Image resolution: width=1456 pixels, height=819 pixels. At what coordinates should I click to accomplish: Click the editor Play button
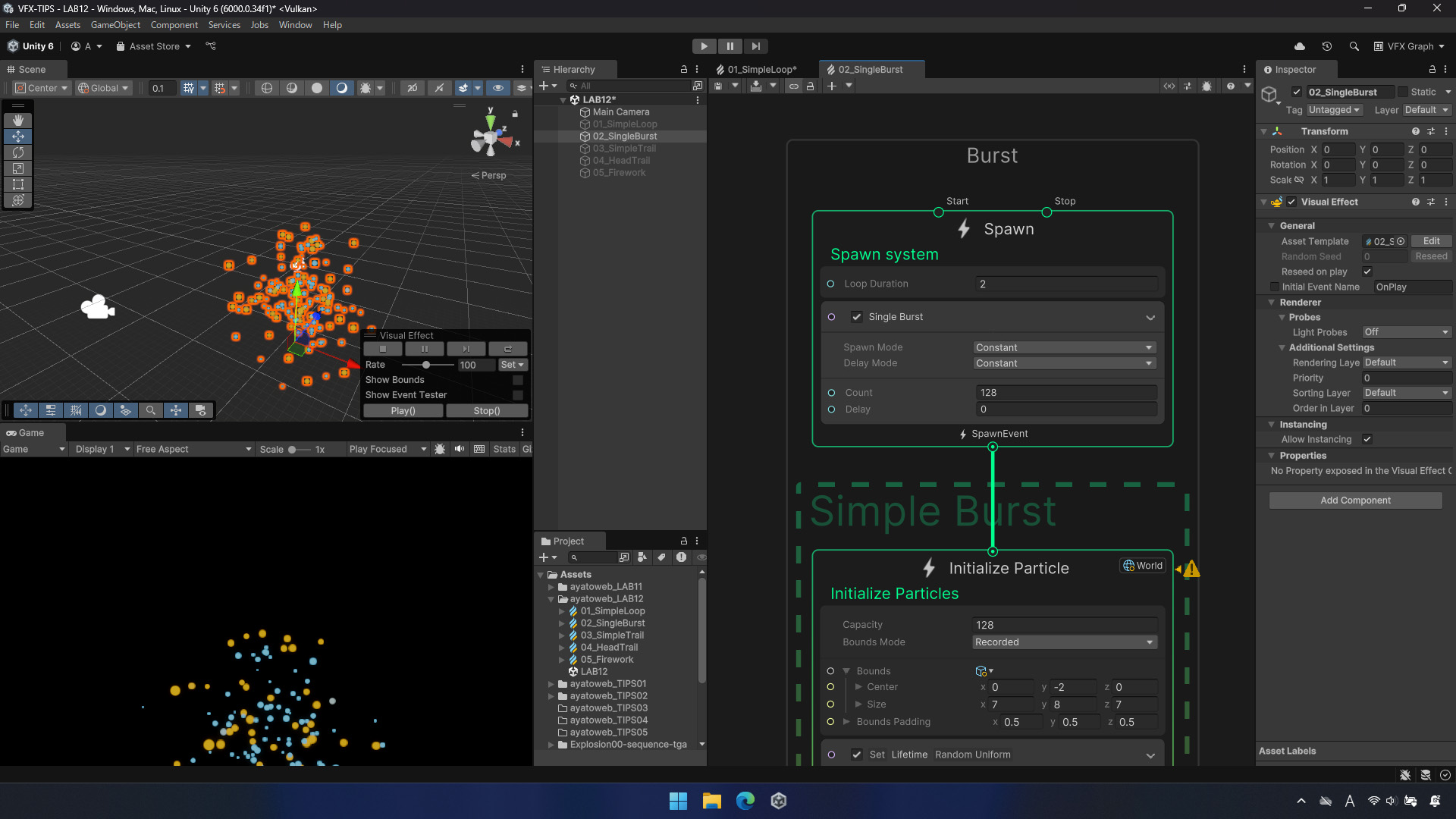pos(704,46)
